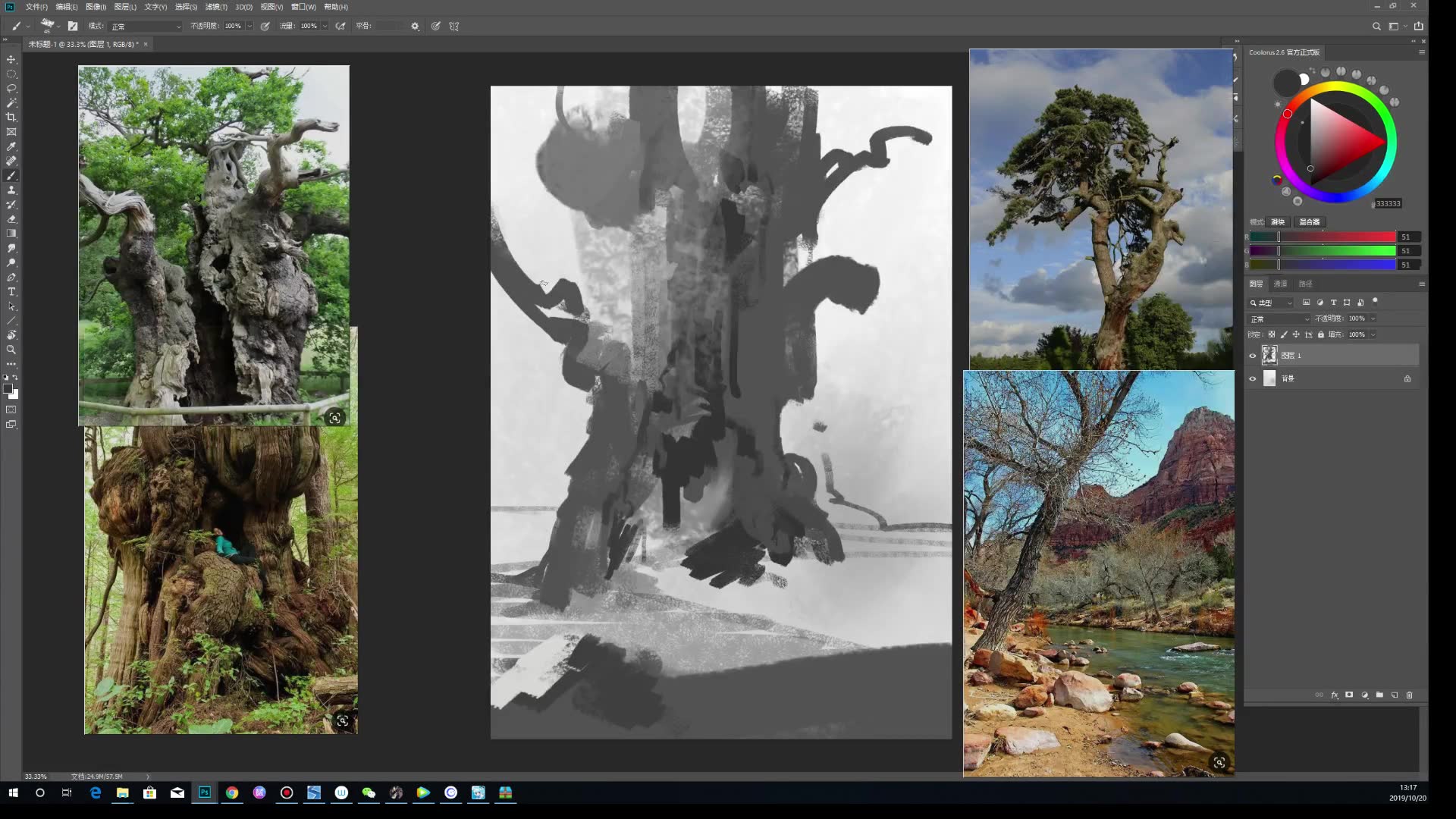Viewport: 1456px width, 819px height.
Task: Click the foreground color swatch in toolbox
Action: coord(8,389)
